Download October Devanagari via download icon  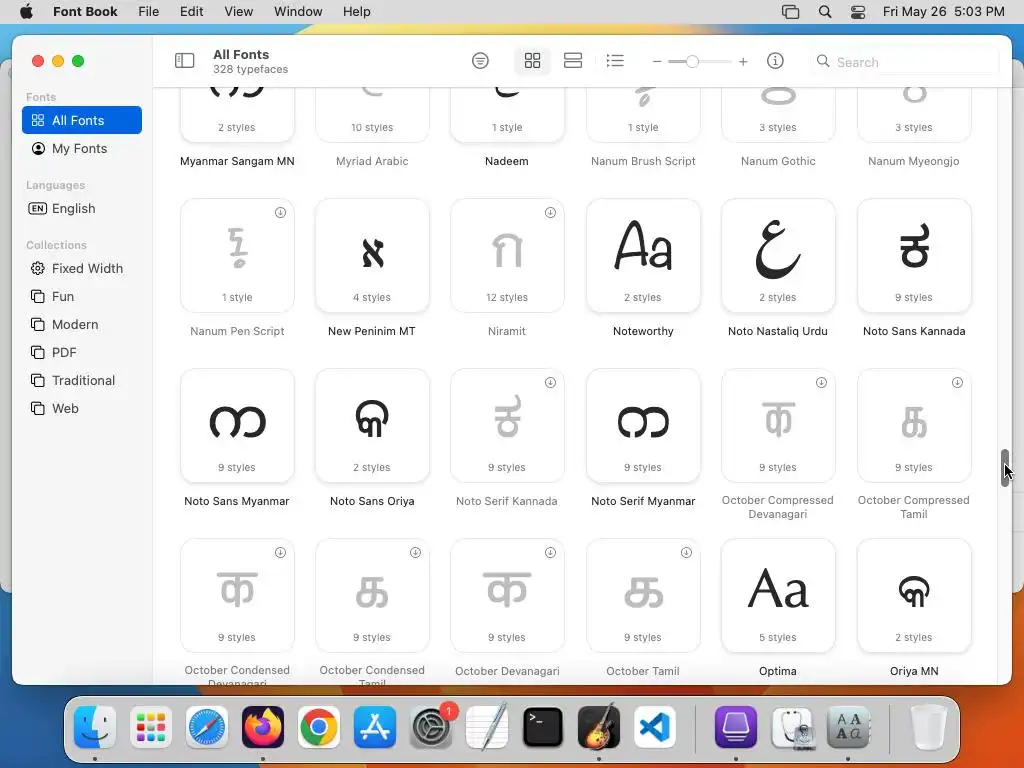pyautogui.click(x=551, y=552)
